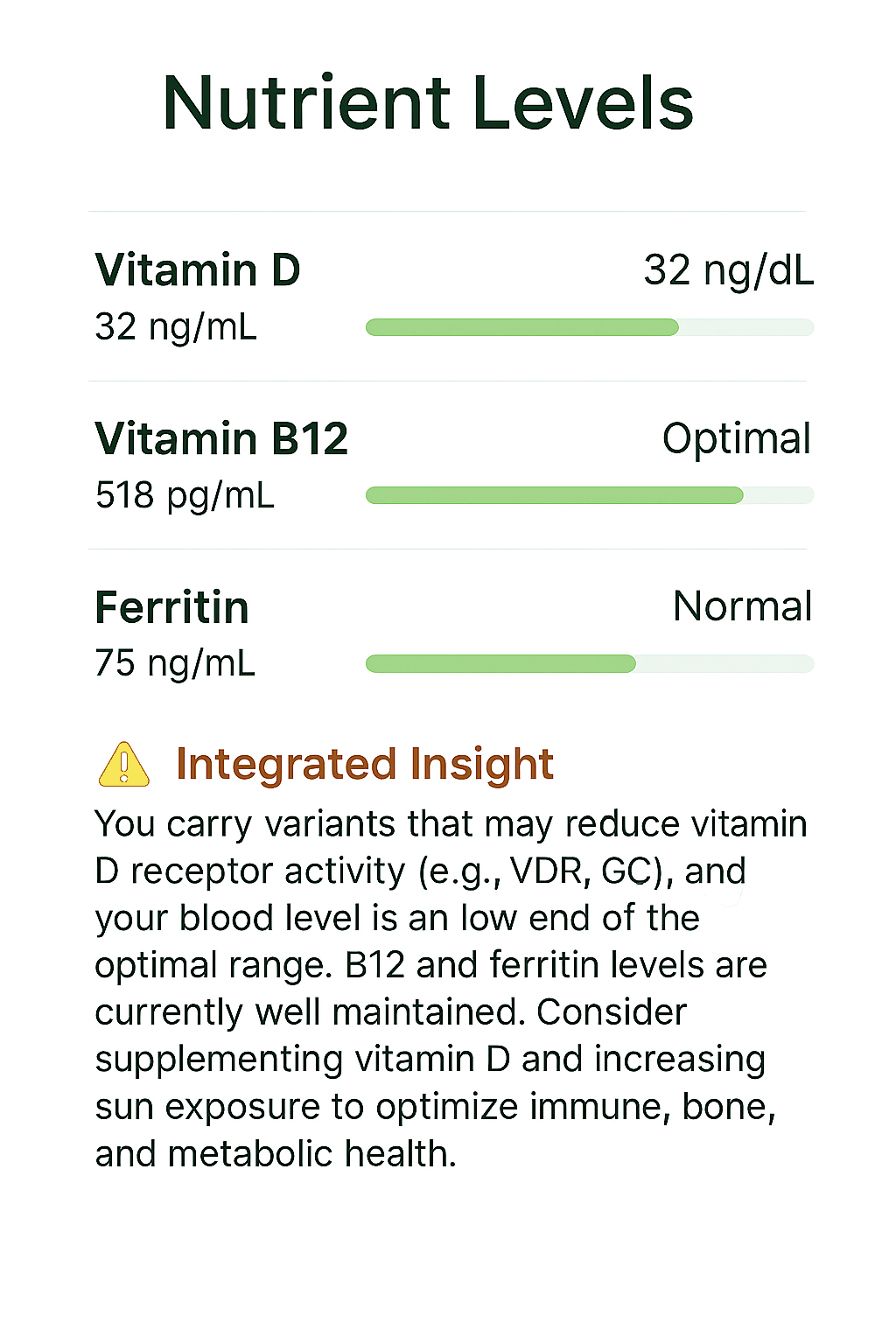
Task: Click the 32 ng/dL reading at right
Action: [728, 269]
